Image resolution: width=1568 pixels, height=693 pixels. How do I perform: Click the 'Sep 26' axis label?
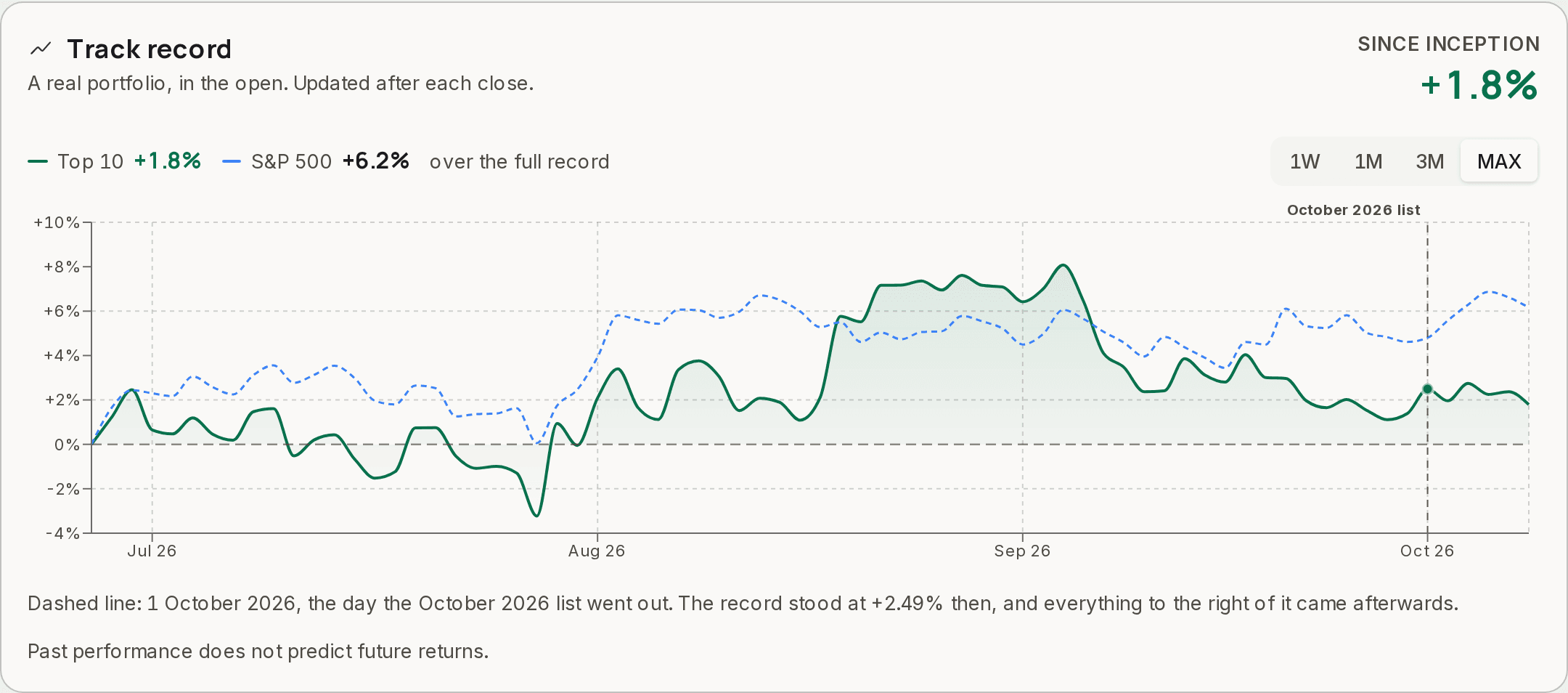(1022, 551)
